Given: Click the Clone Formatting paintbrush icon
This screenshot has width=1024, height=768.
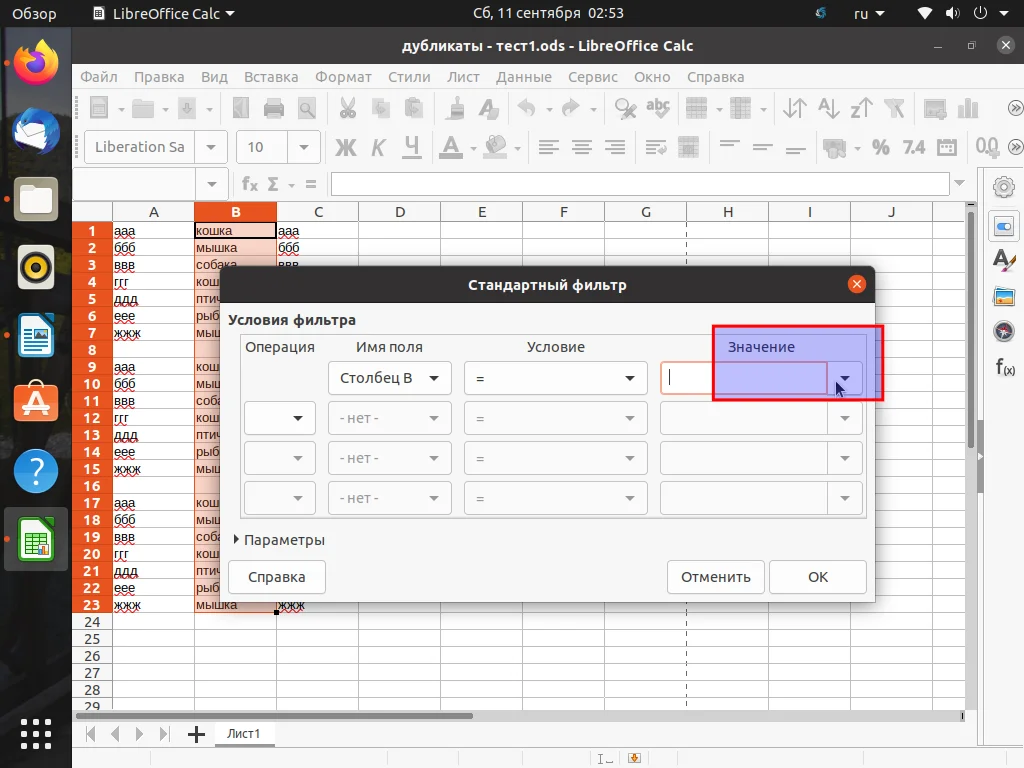Looking at the screenshot, I should 453,107.
